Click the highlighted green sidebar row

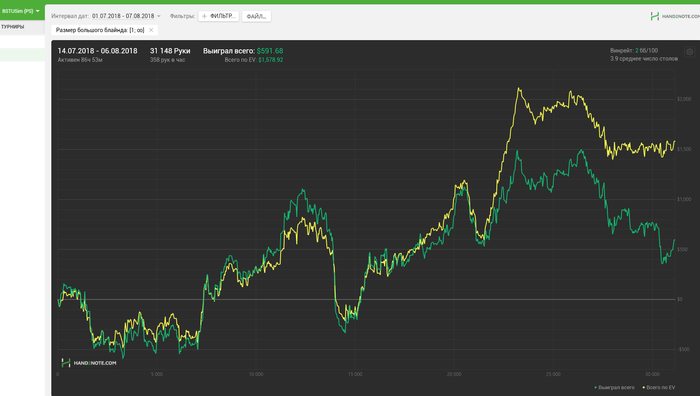22,55
